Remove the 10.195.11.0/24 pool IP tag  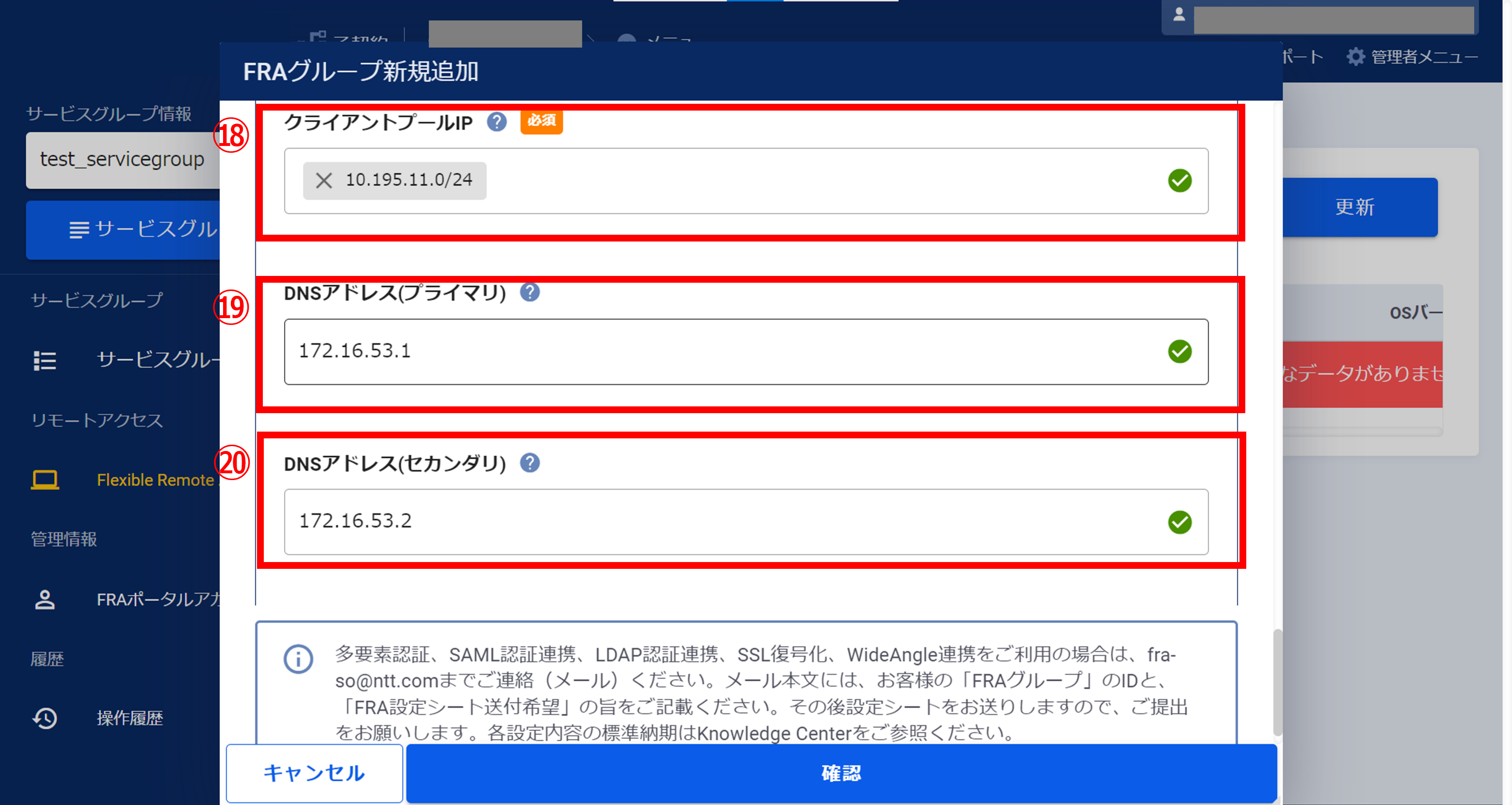point(324,180)
